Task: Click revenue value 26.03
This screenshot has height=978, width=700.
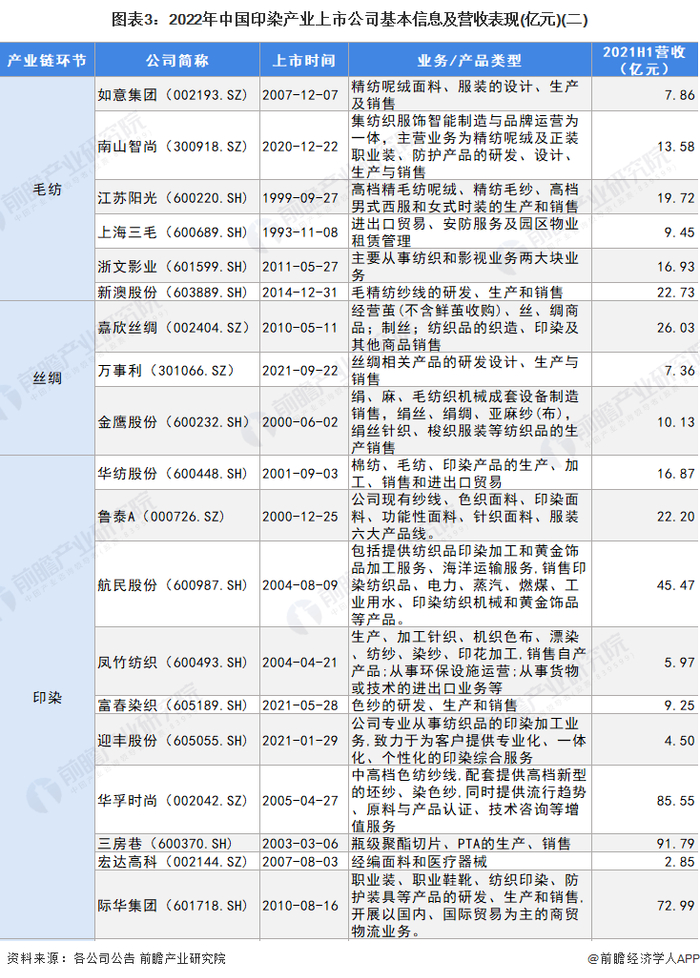Action: 676,327
